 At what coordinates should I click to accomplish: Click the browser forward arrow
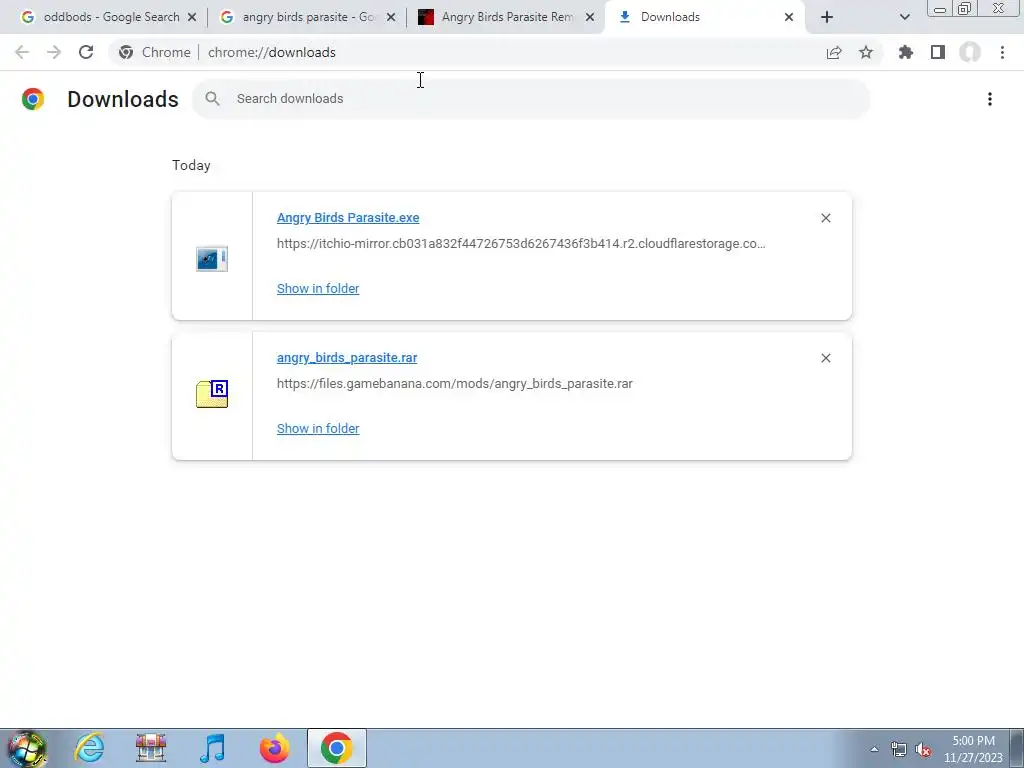[54, 52]
